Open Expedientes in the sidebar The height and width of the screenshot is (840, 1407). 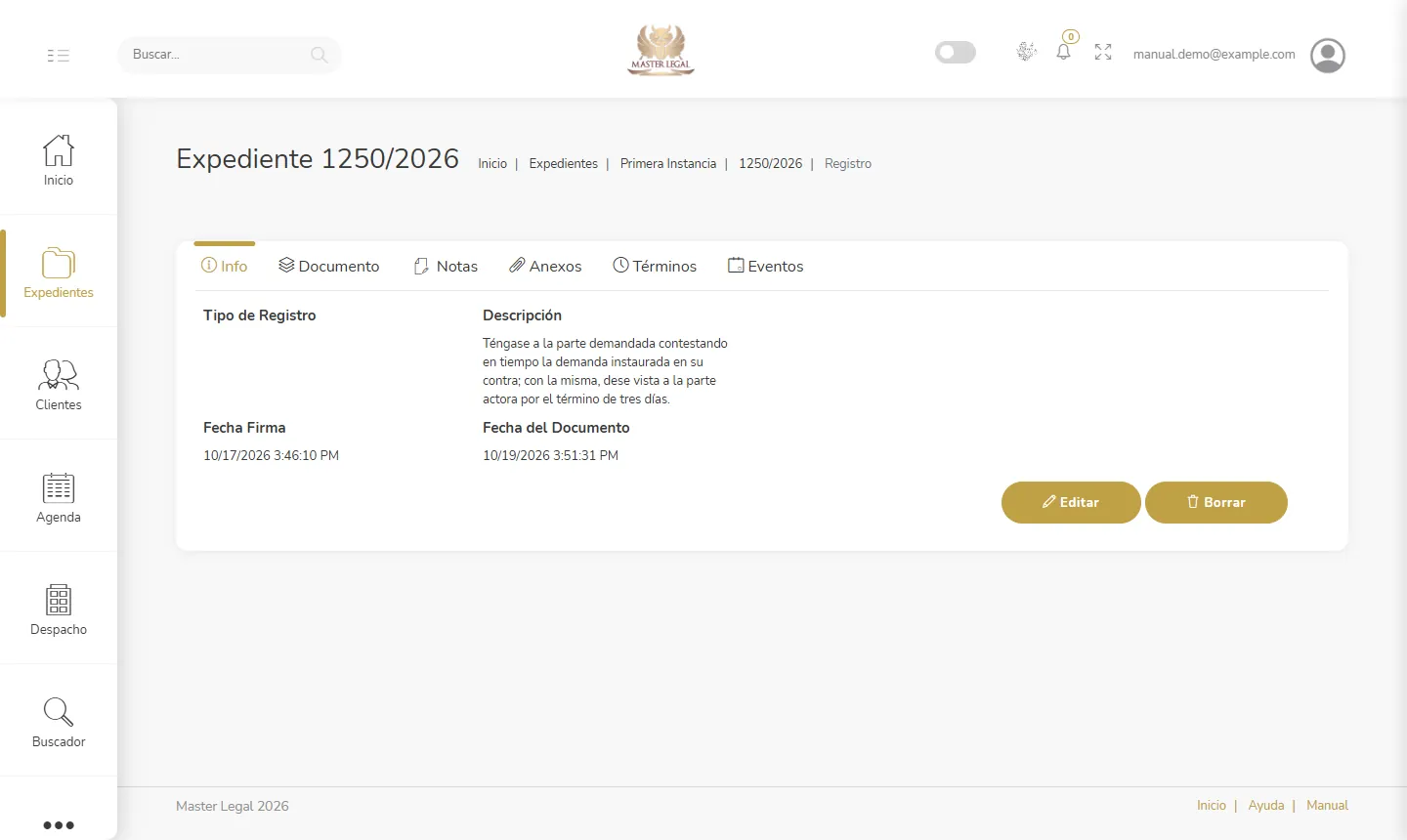(59, 273)
